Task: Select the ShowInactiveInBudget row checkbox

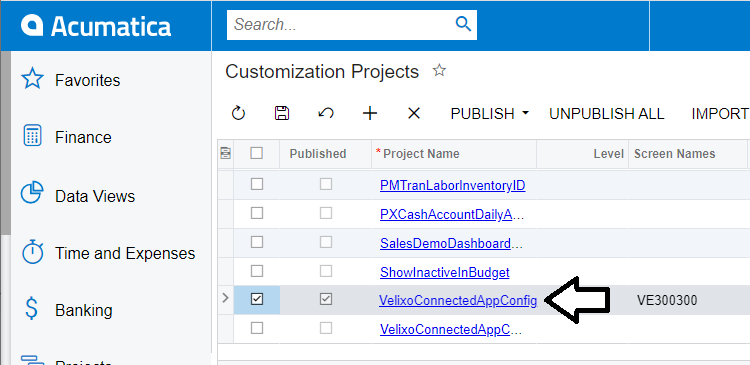Action: click(257, 271)
